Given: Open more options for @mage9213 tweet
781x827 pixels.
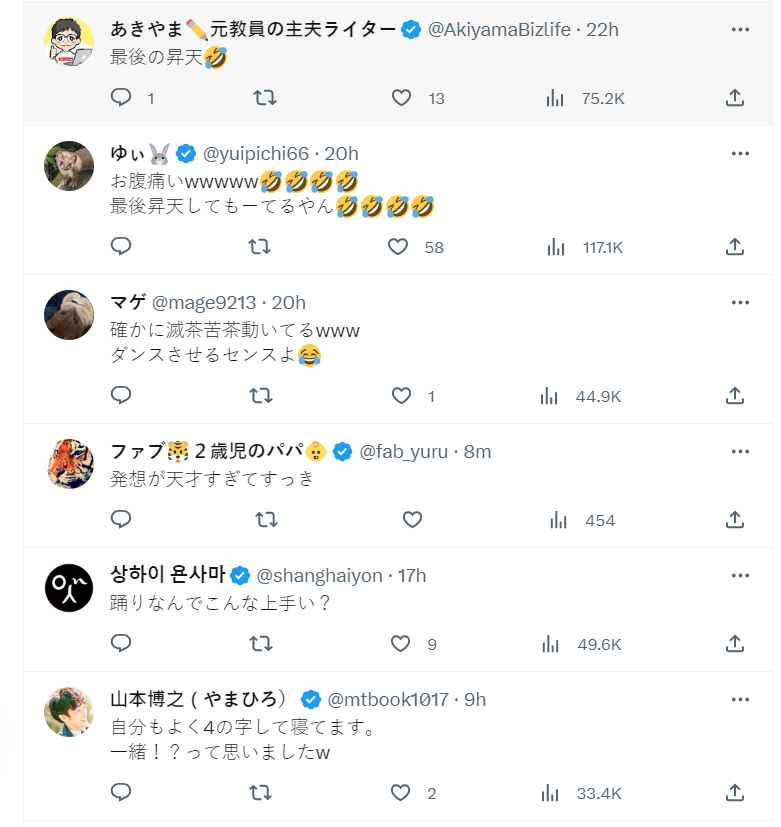Looking at the screenshot, I should [x=740, y=302].
